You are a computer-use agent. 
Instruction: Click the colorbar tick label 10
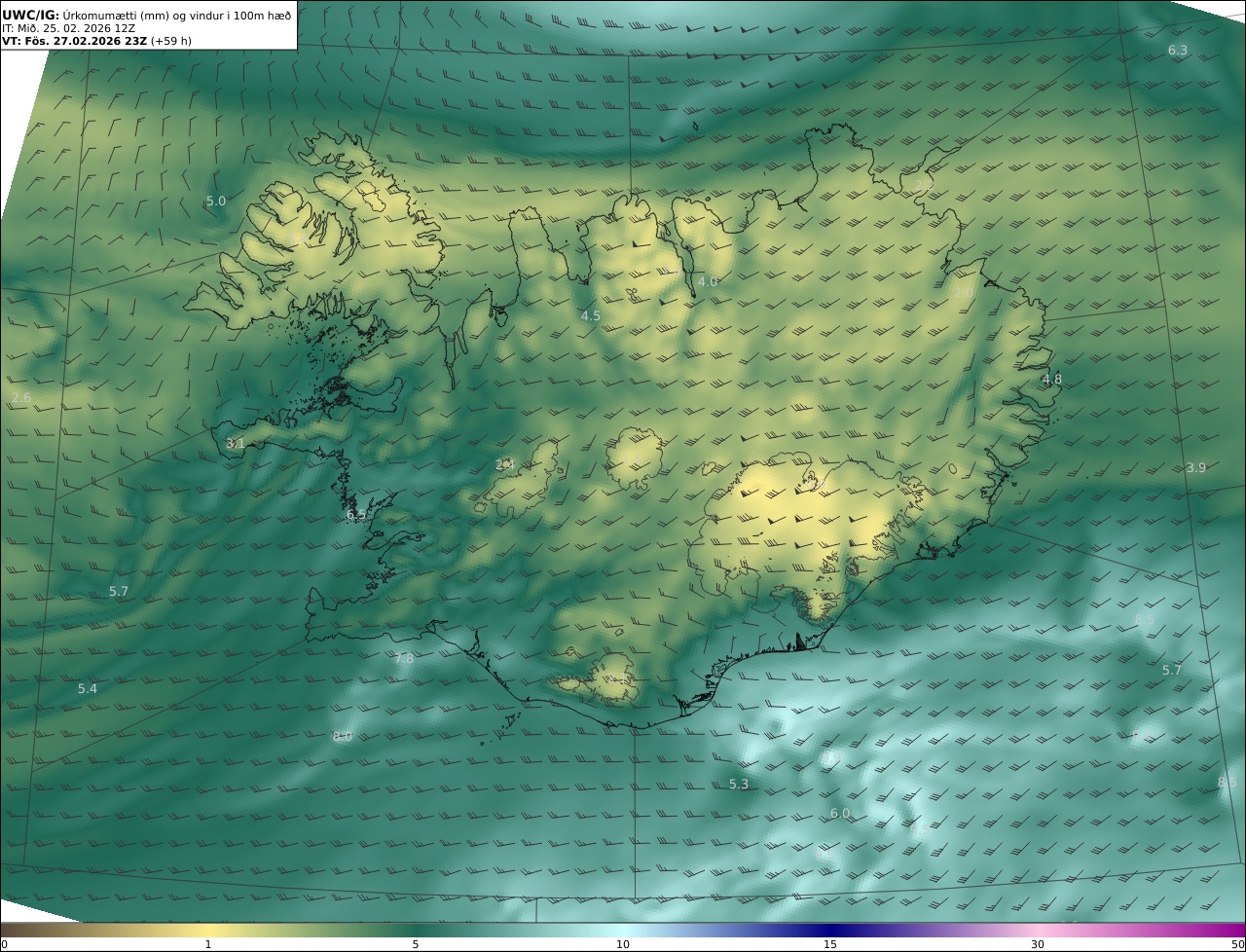(623, 944)
